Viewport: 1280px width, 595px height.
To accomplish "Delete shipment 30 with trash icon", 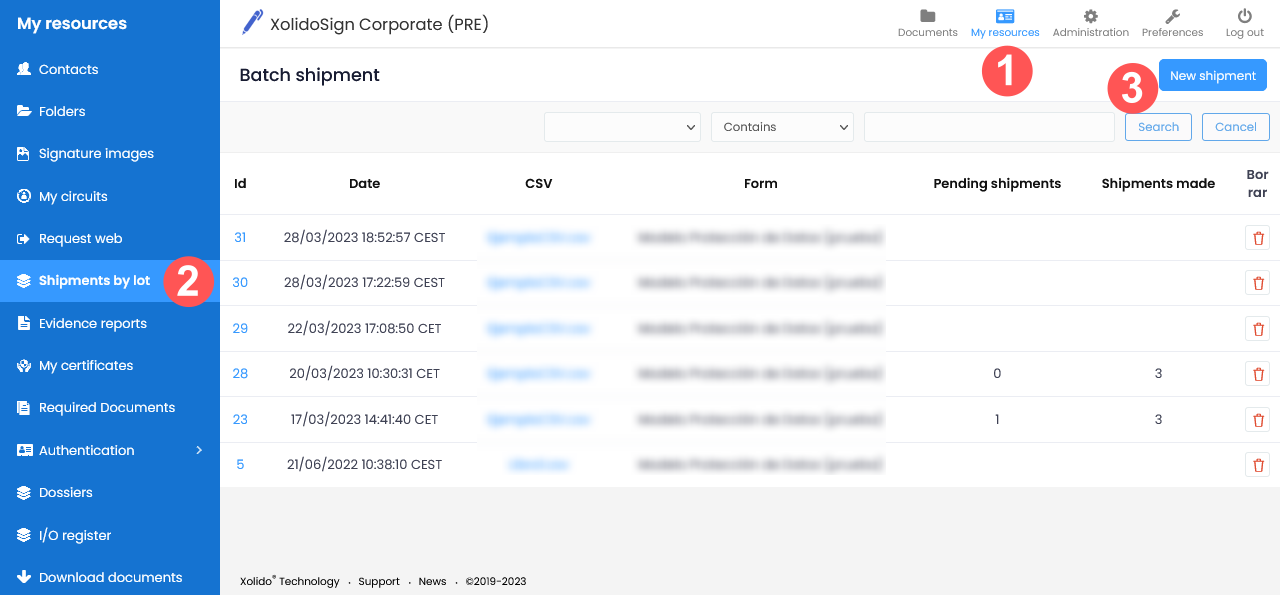I will pyautogui.click(x=1258, y=283).
